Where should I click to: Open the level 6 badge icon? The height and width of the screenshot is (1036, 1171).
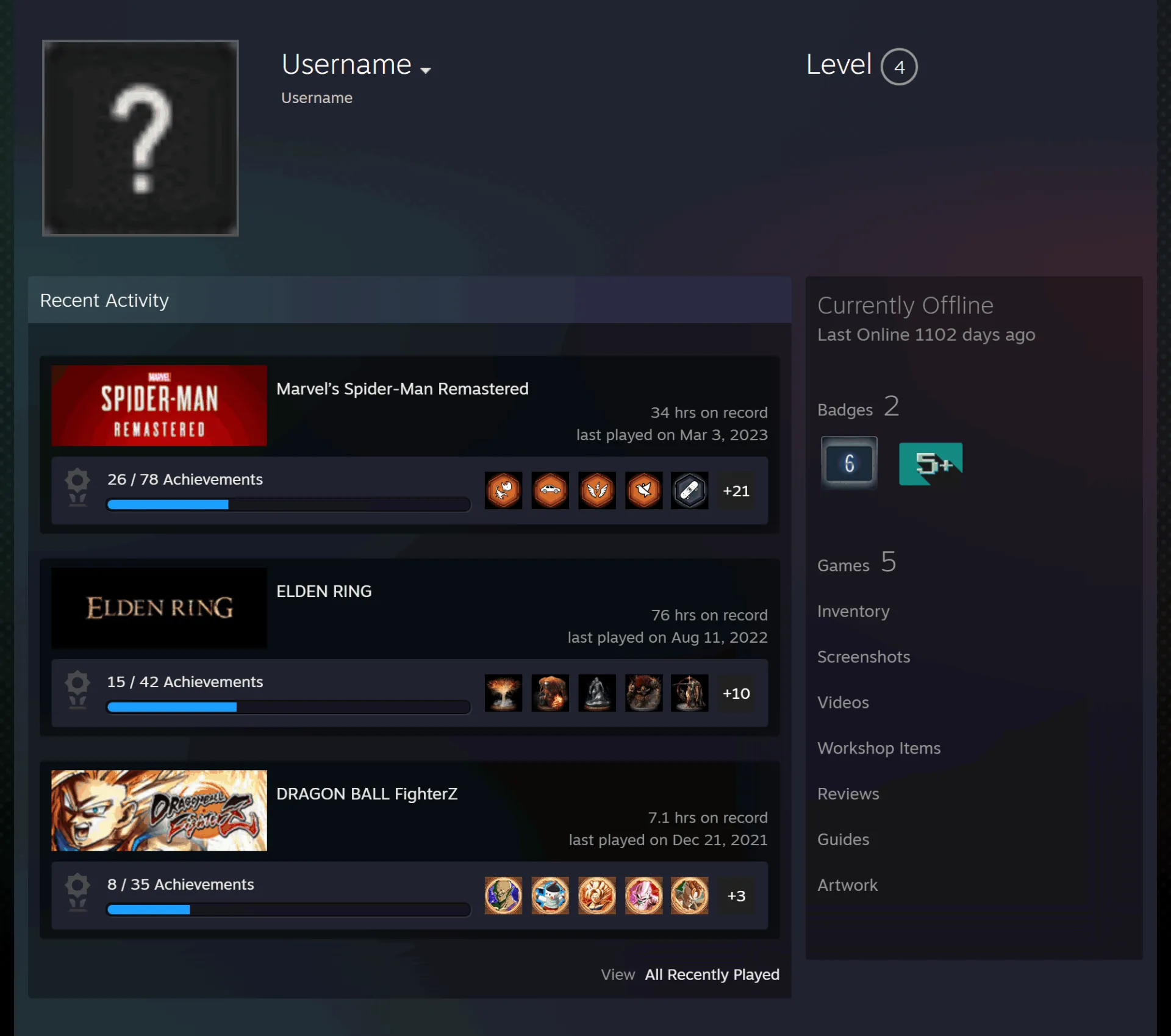(x=849, y=463)
